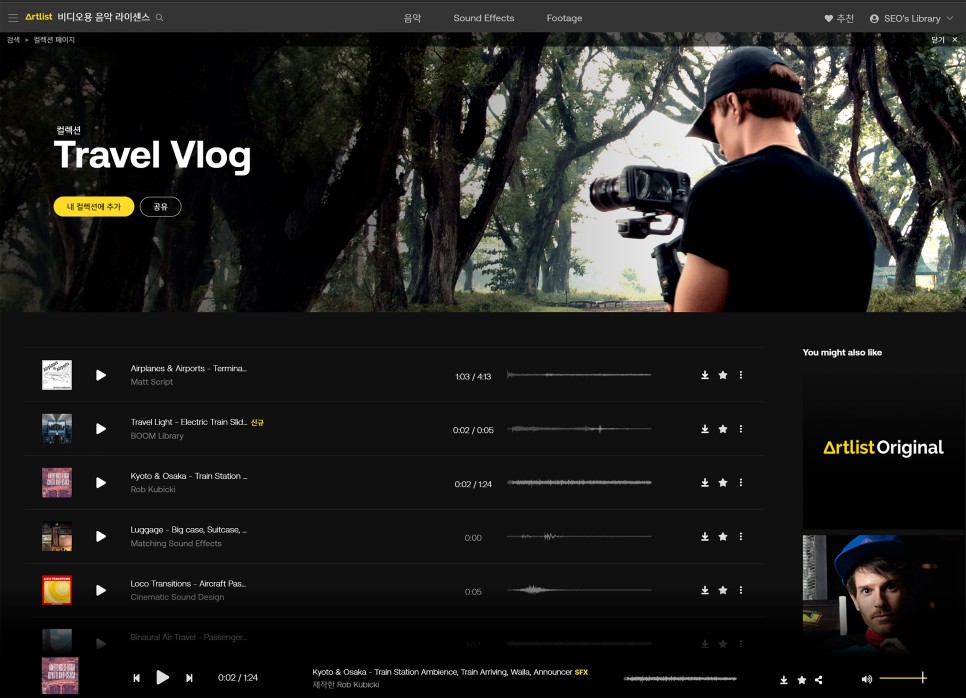This screenshot has height=698, width=966.
Task: Click 내 컬렉션에 추가 button
Action: coord(94,207)
